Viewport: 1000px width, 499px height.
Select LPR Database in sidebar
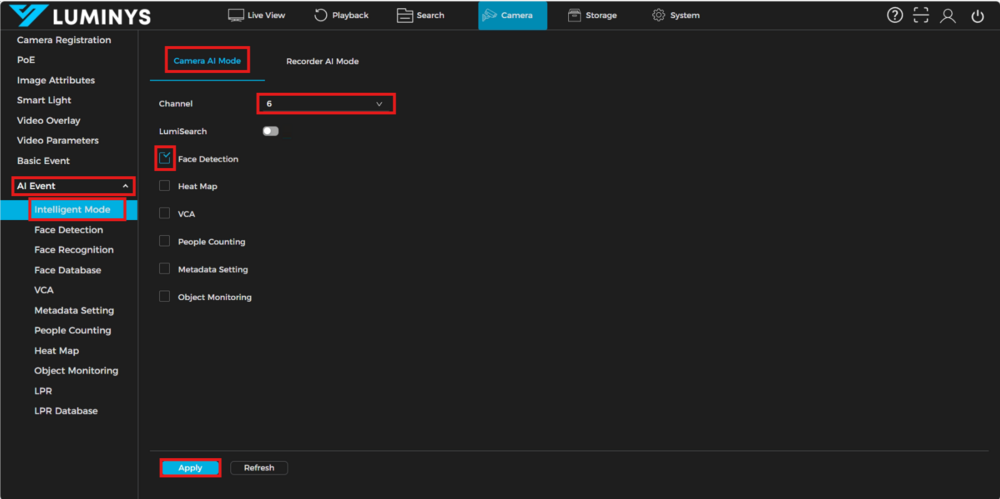pos(66,411)
